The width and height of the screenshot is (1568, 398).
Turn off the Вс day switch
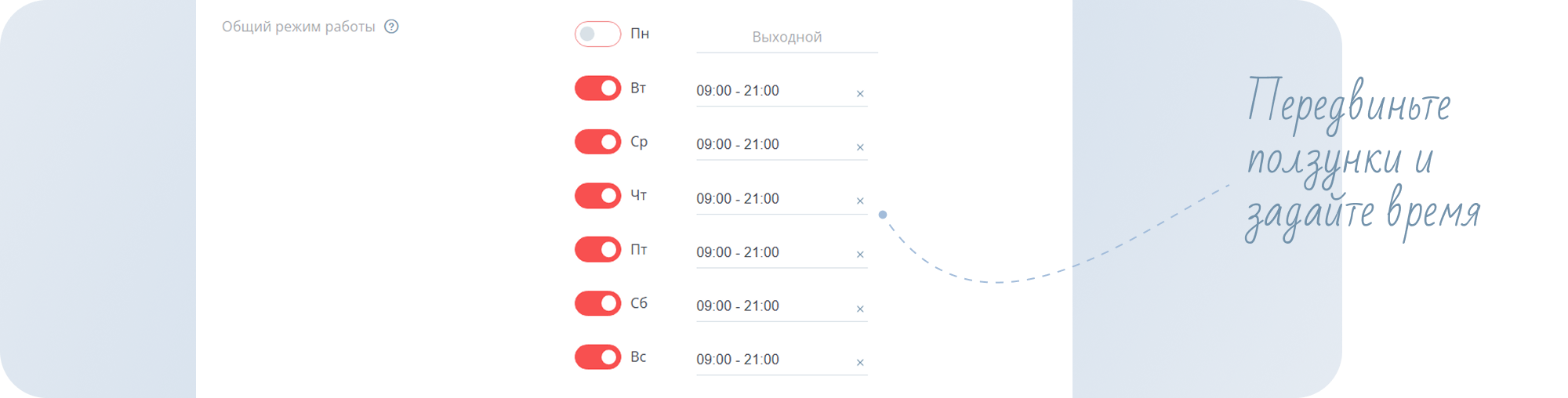click(597, 357)
